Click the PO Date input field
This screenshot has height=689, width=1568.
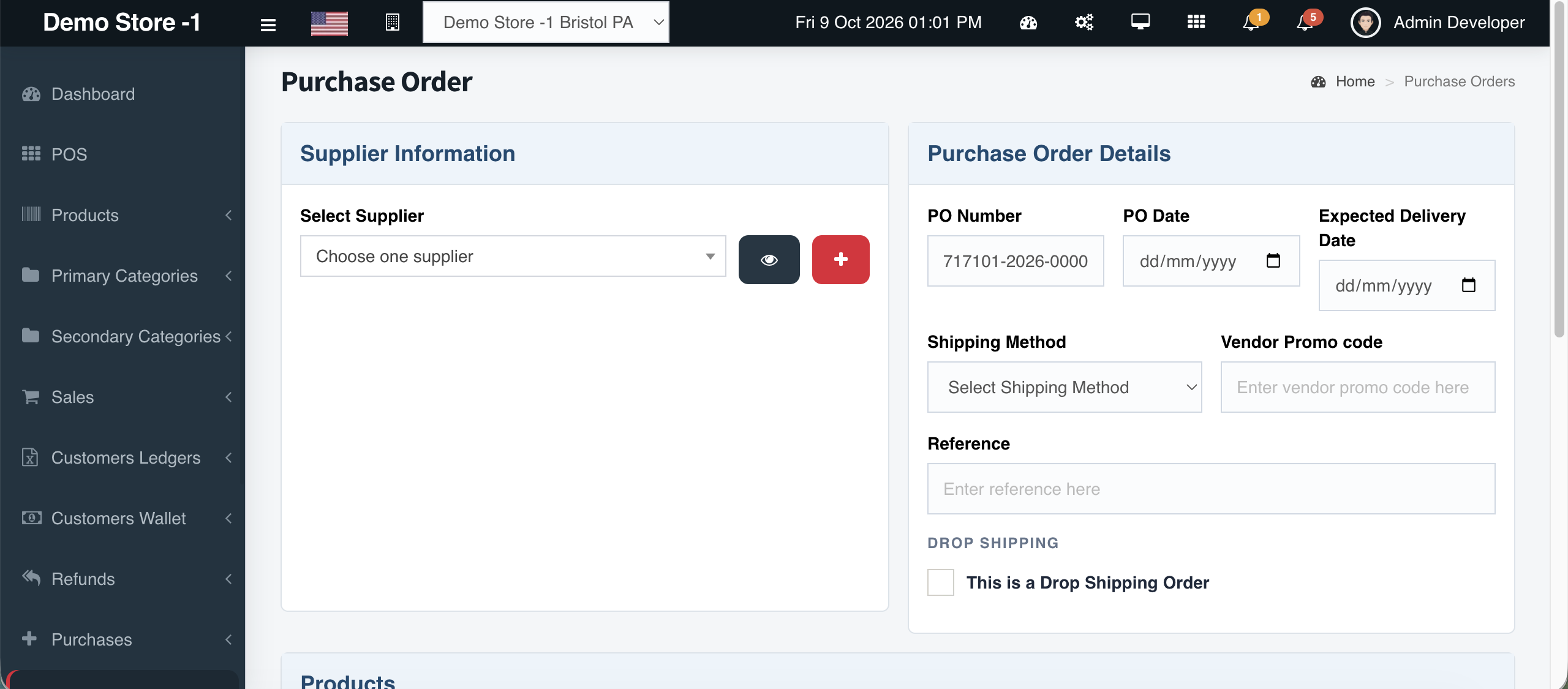click(1212, 261)
